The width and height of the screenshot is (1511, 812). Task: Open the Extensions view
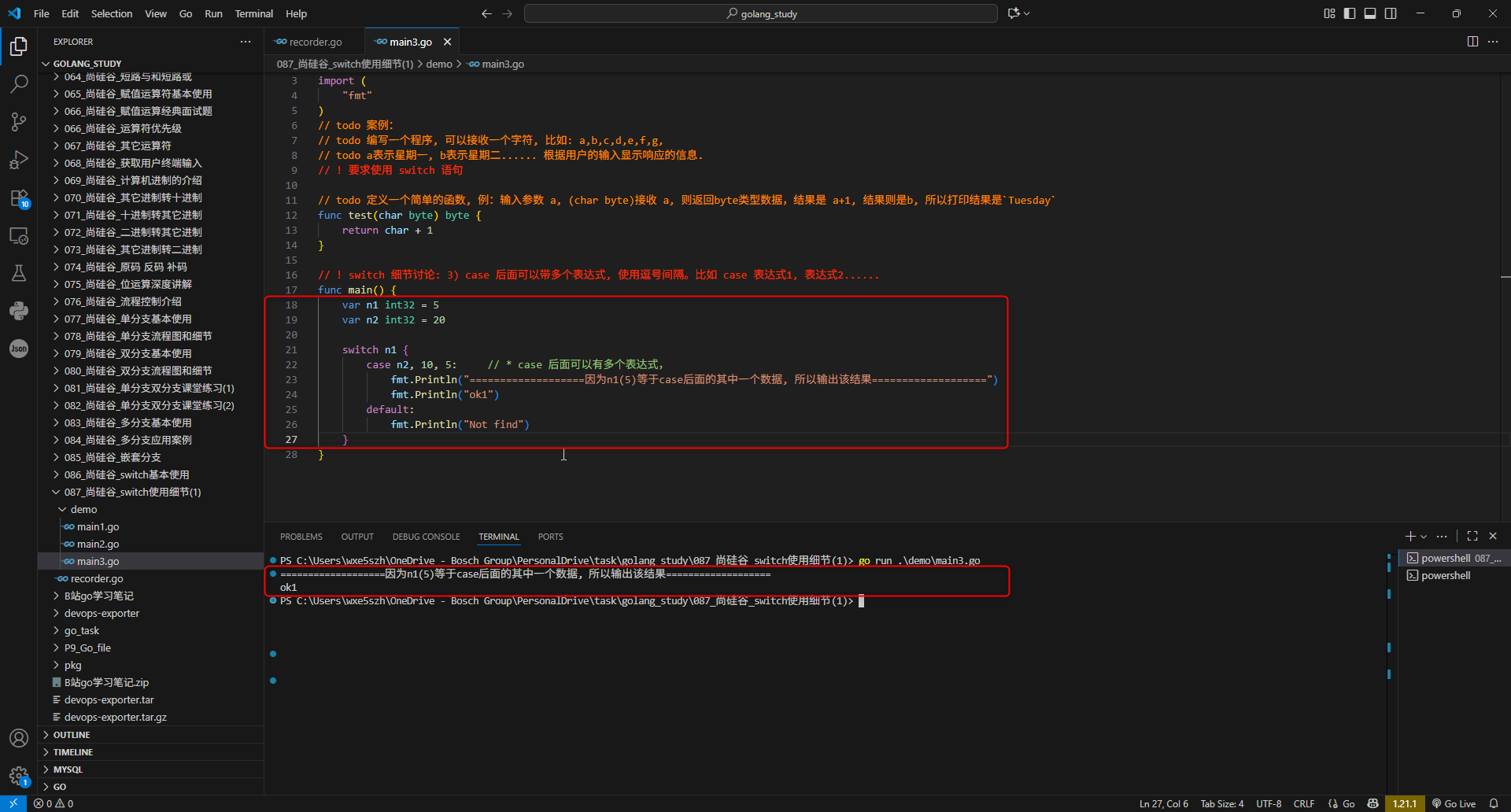pos(19,197)
